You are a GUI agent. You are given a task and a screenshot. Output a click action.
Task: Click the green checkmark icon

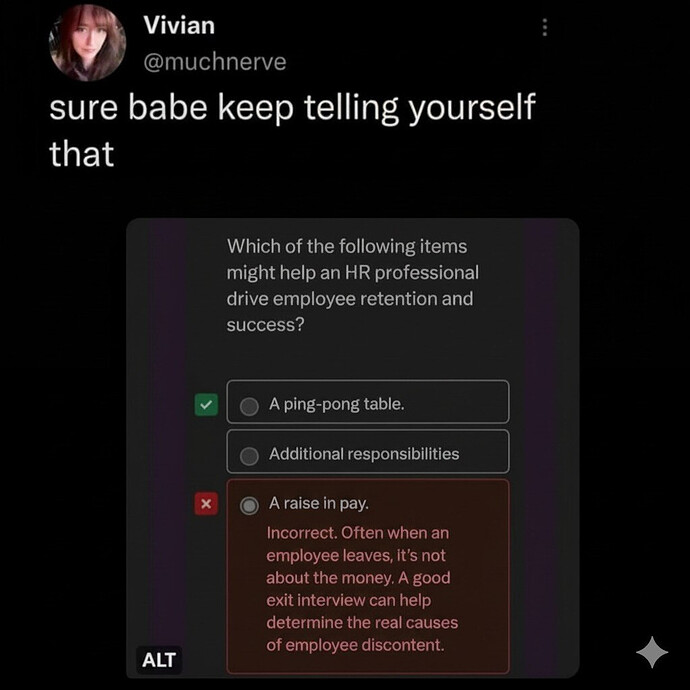(x=206, y=404)
